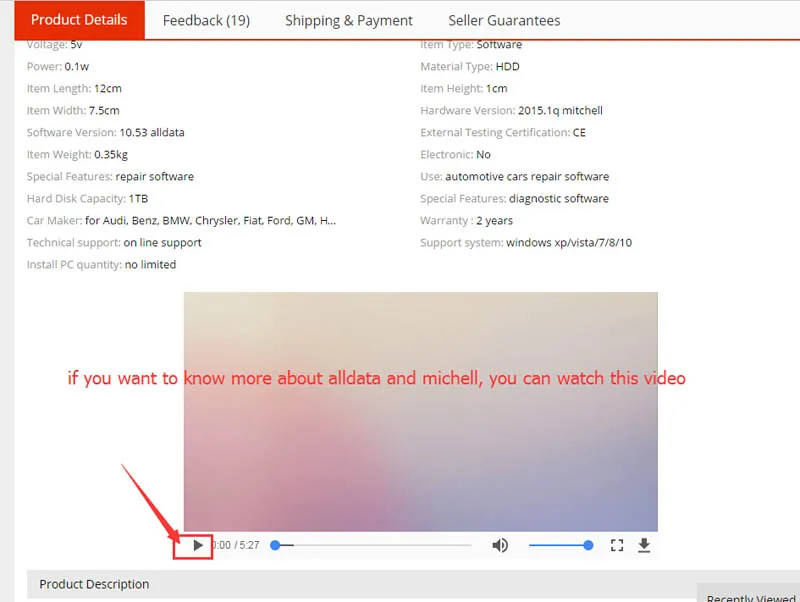Click the video volume slider
Screen dimensions: 800x602
click(x=561, y=545)
